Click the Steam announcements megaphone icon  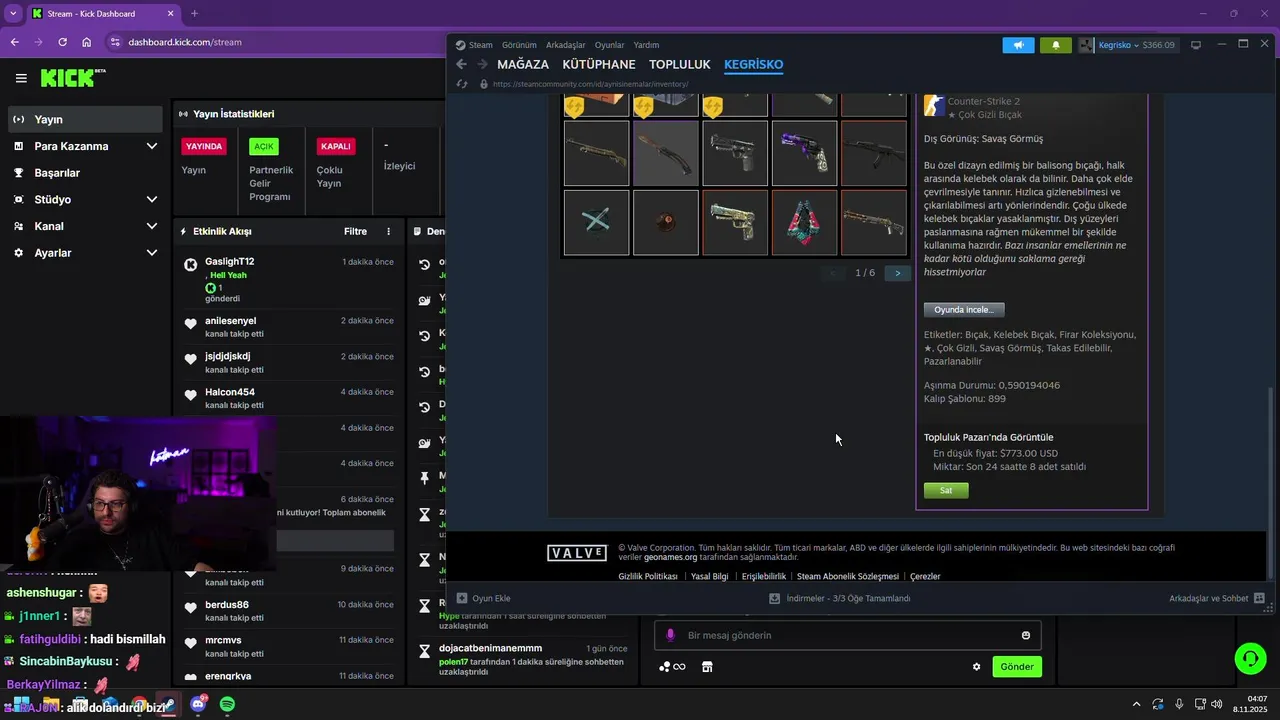(1018, 45)
